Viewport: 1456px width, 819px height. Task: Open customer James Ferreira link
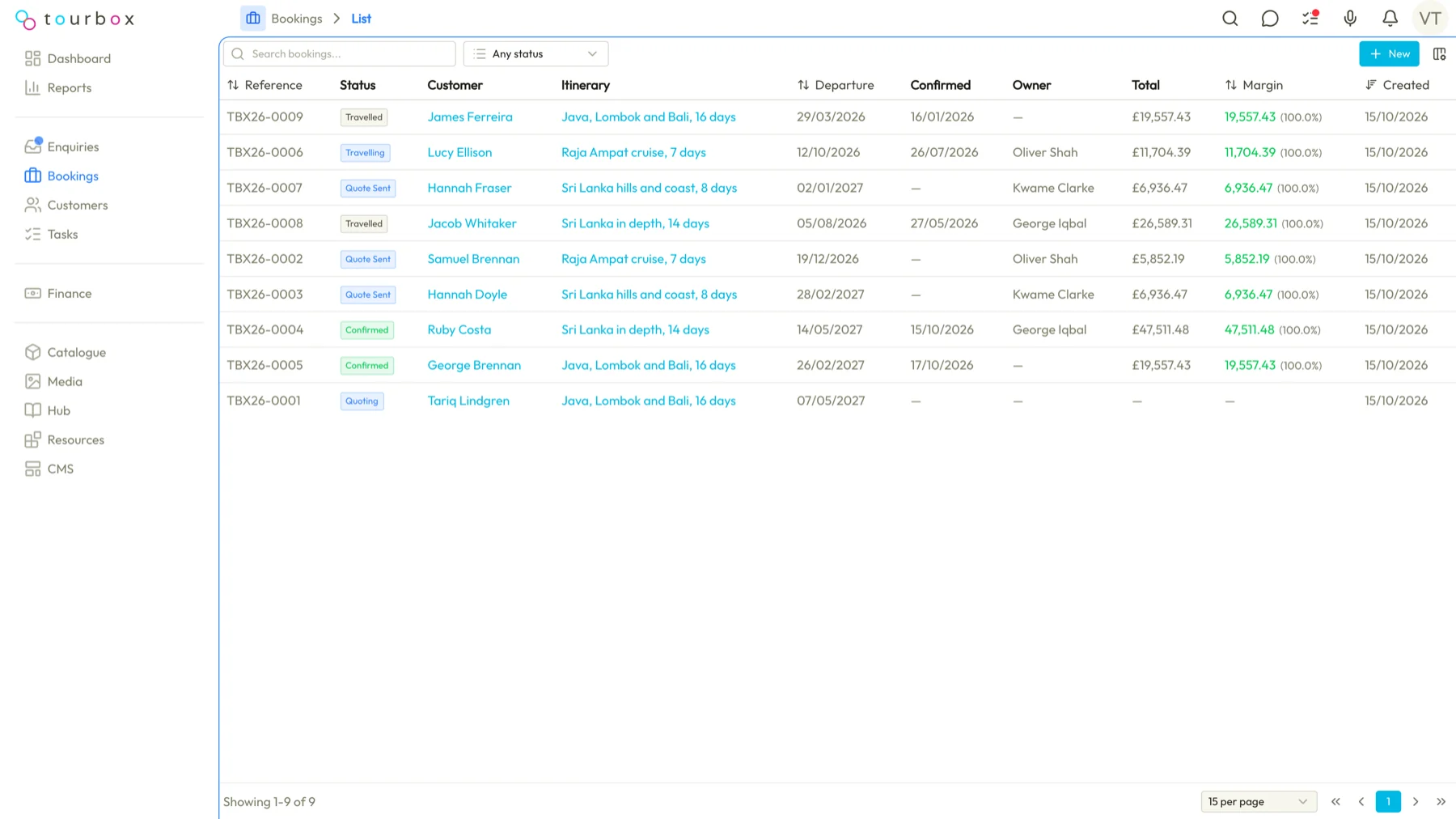pyautogui.click(x=470, y=117)
